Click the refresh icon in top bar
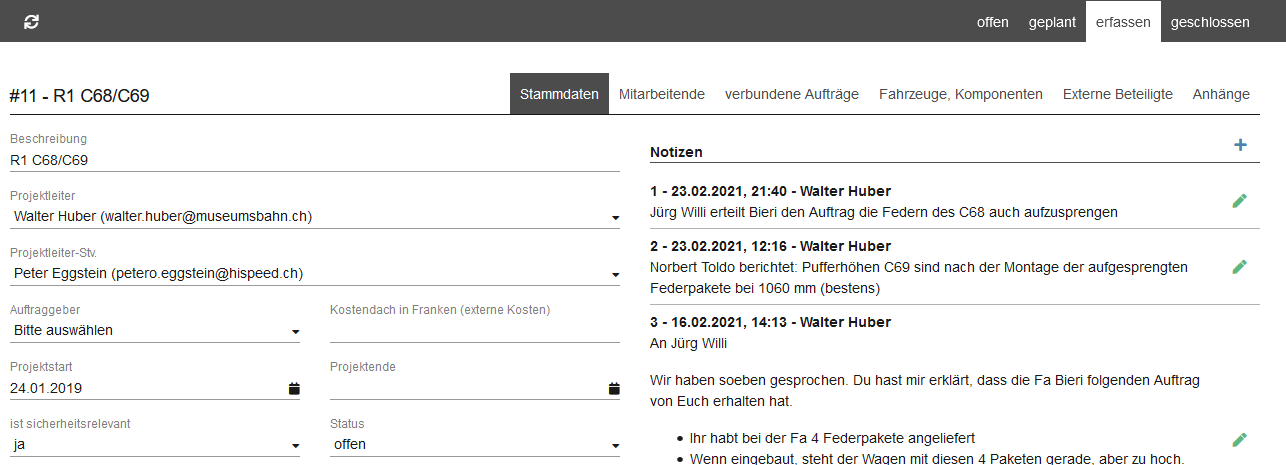 click(x=31, y=21)
